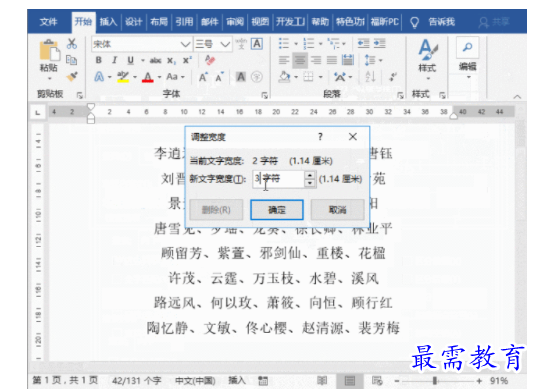533x389 pixels.
Task: Select Align Right
Action: coord(316,61)
